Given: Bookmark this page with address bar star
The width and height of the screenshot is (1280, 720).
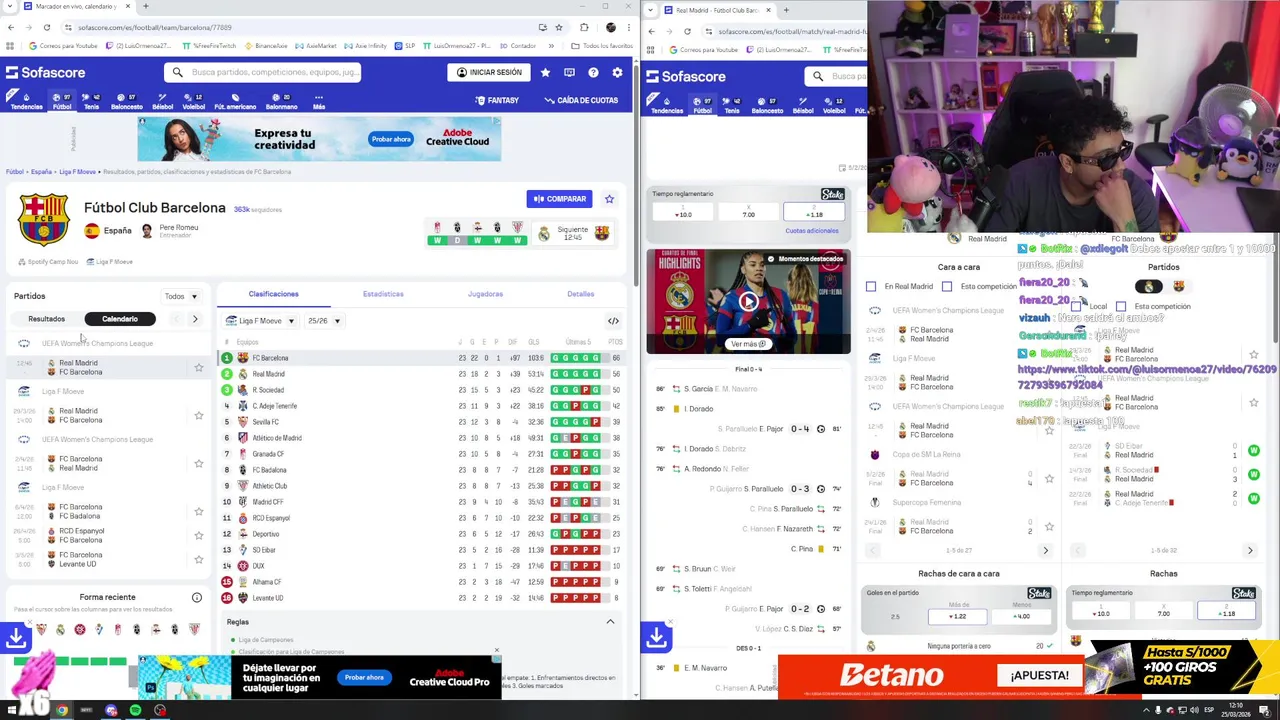Looking at the screenshot, I should pos(559,27).
